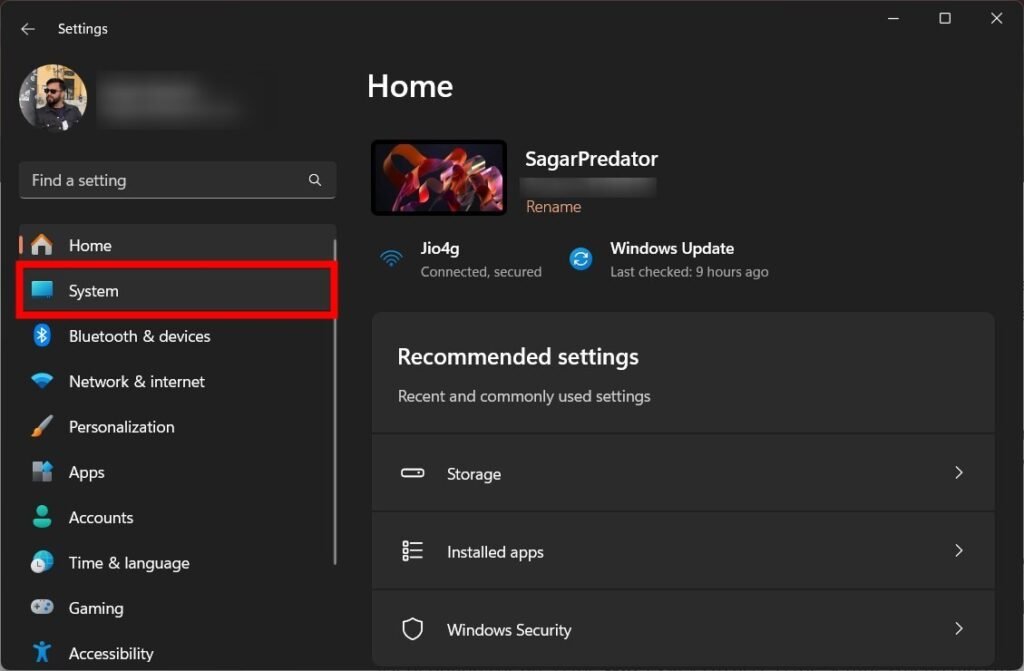
Task: Click the Storage drive icon
Action: [413, 472]
